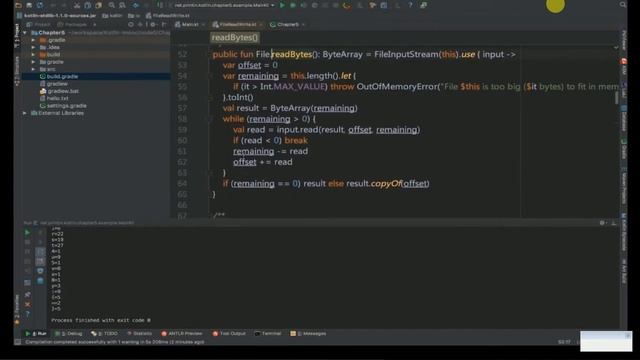
Task: Click the Cut scissors icon in toolbar
Action: pos(77,5)
